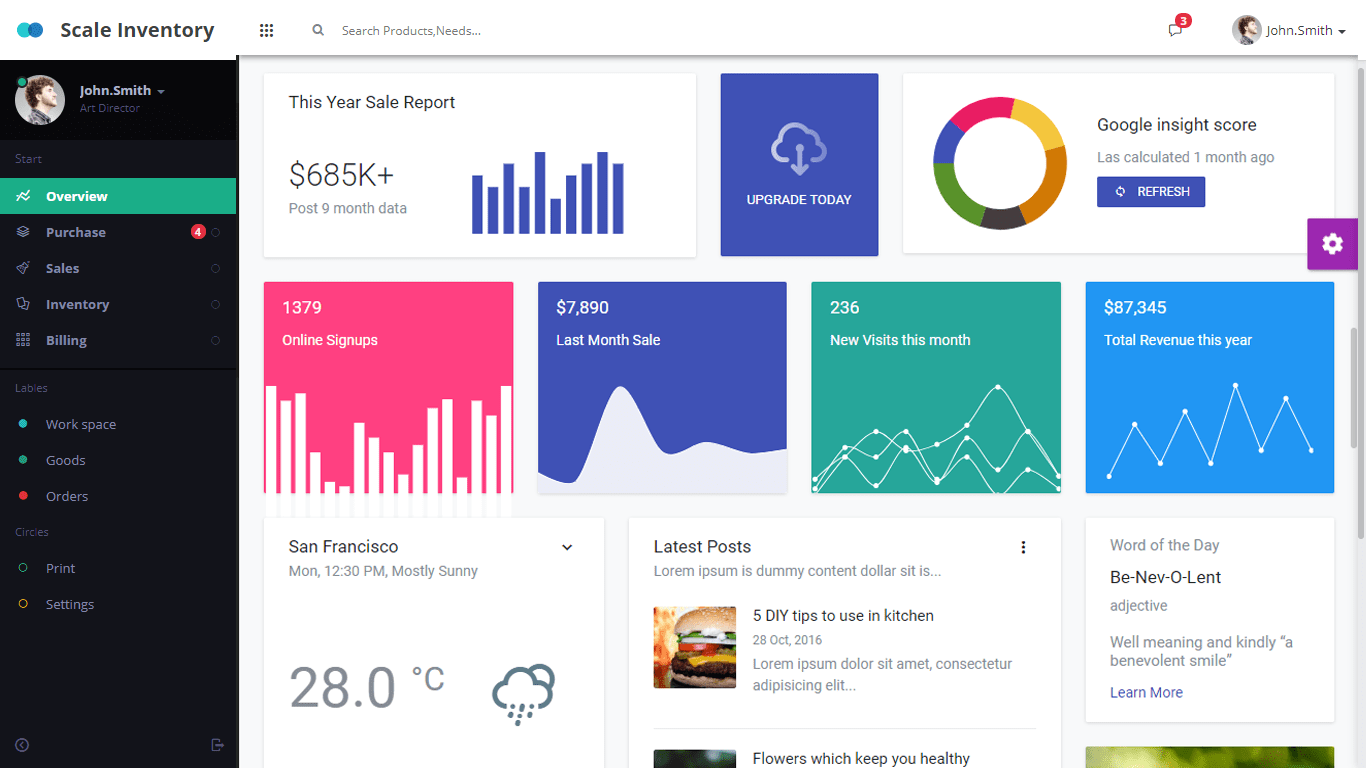Viewport: 1366px width, 768px height.
Task: Click the Scale Inventory logo icon
Action: (30, 30)
